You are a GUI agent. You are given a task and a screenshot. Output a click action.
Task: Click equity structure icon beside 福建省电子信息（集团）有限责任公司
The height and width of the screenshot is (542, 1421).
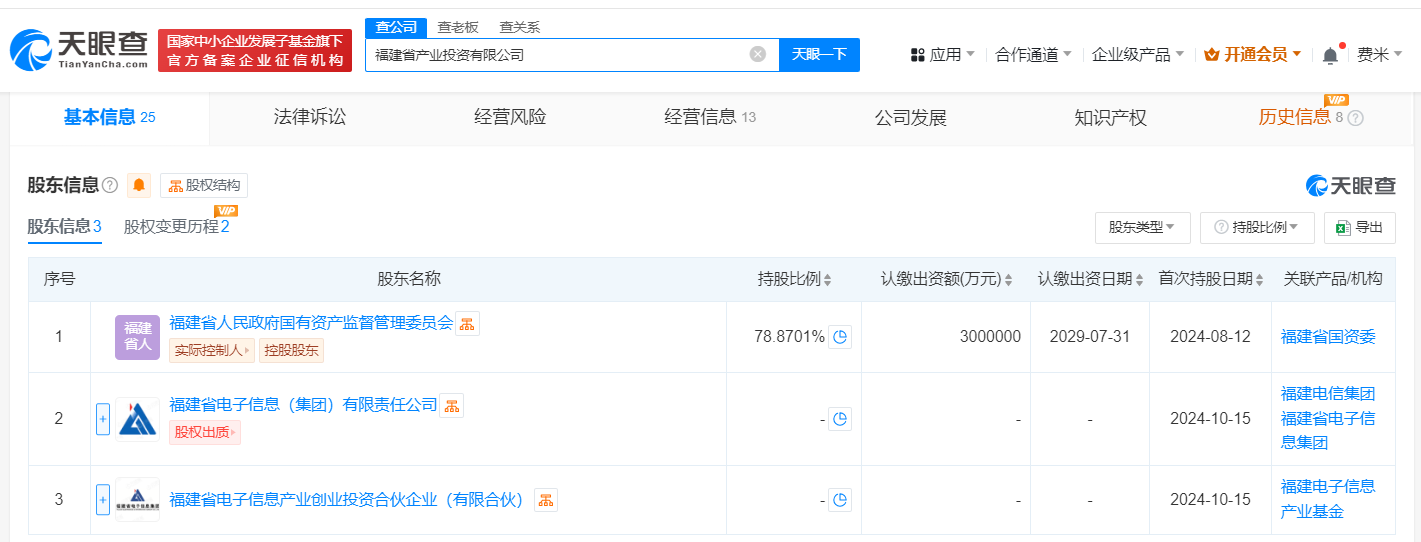coord(452,405)
